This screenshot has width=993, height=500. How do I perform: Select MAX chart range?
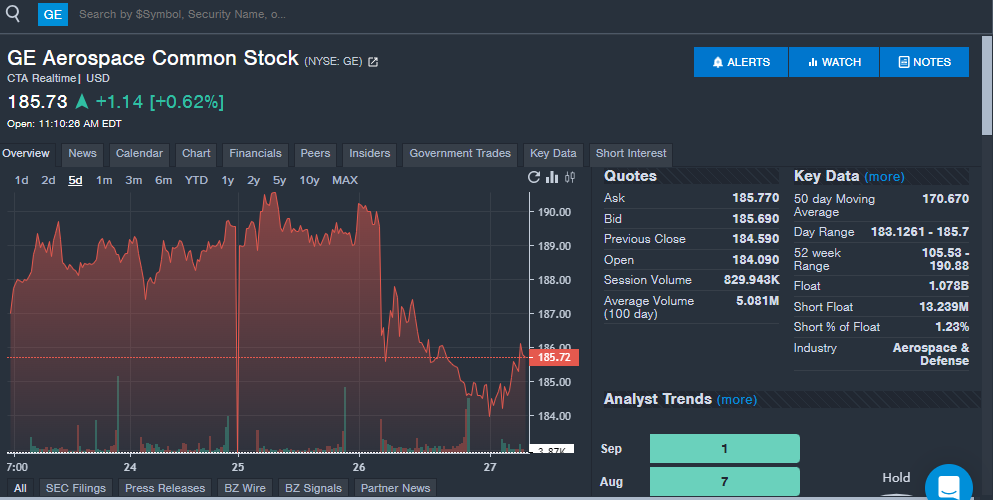345,180
